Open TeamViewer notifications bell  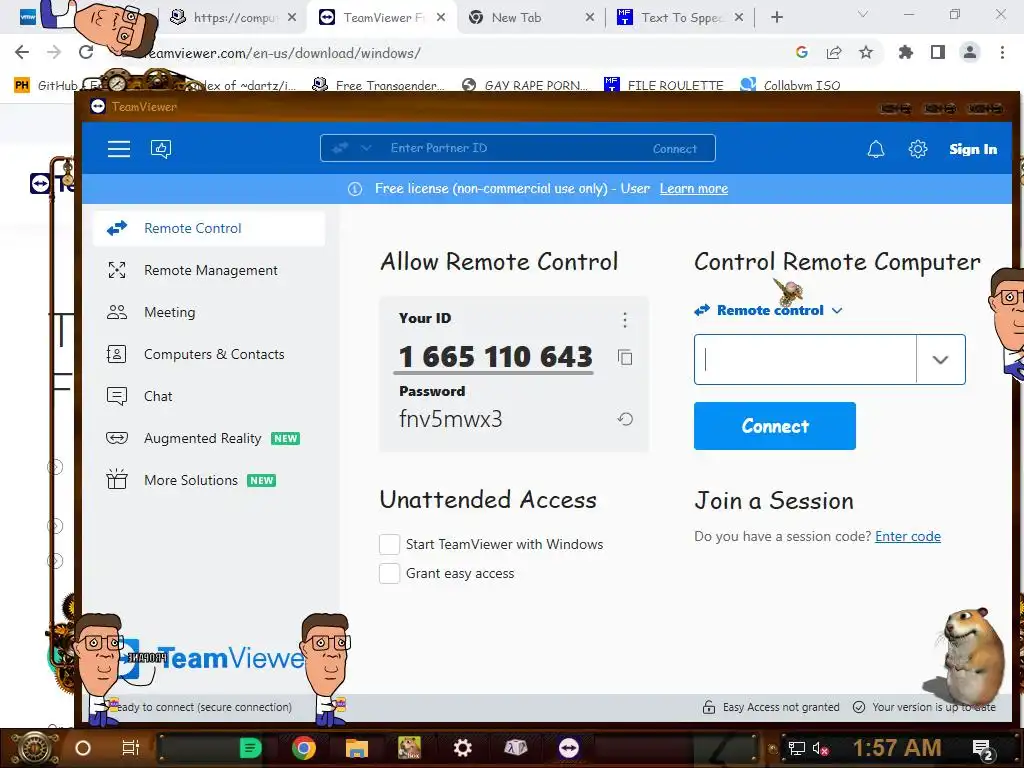876,150
